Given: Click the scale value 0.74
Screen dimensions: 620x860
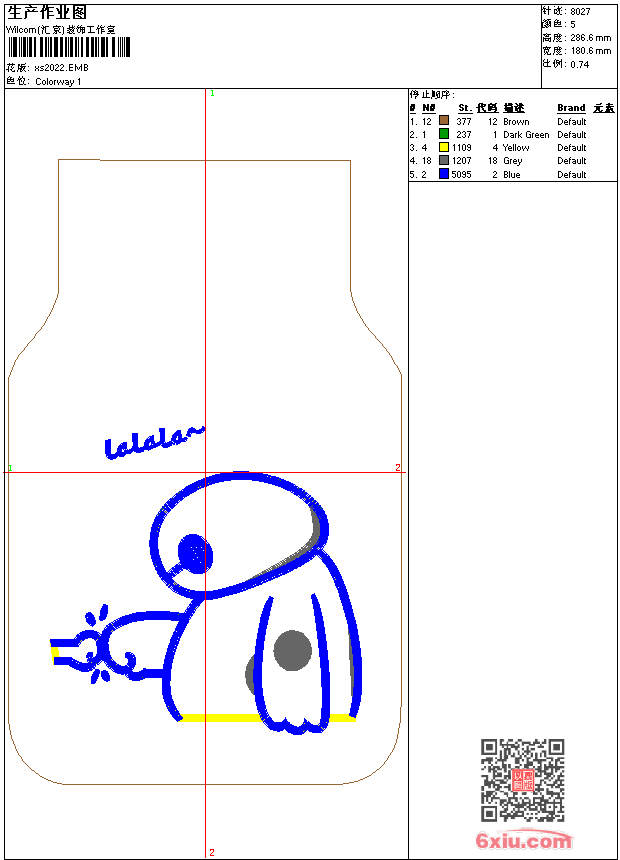Looking at the screenshot, I should [x=579, y=65].
